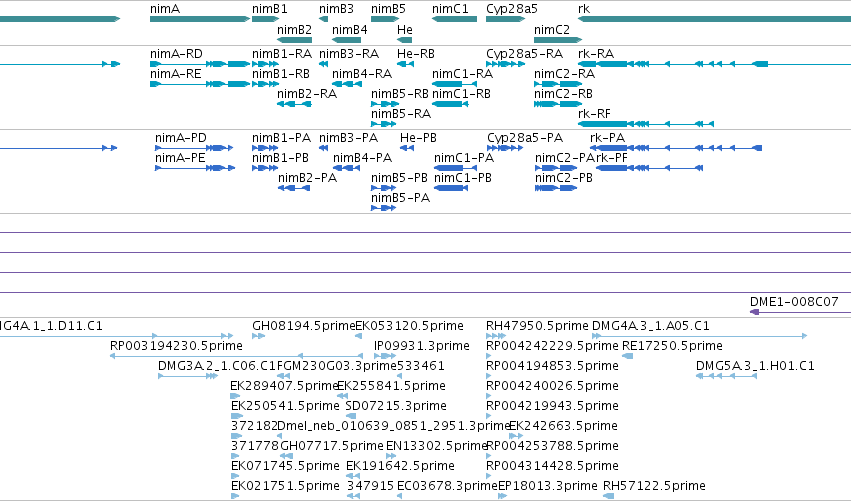Select transcript nimC2-RB
Image resolution: width=851 pixels, height=501 pixels.
click(x=558, y=104)
